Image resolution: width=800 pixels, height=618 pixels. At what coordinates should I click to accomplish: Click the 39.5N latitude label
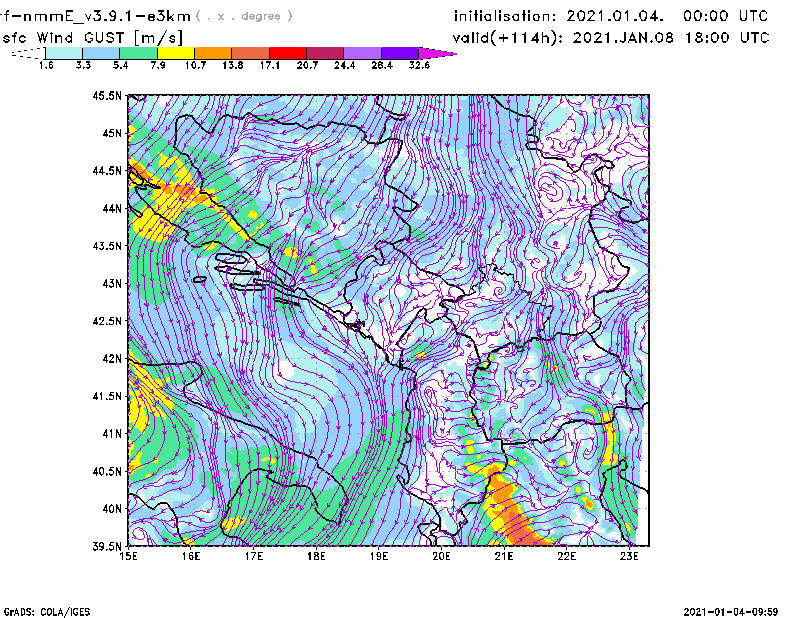107,547
